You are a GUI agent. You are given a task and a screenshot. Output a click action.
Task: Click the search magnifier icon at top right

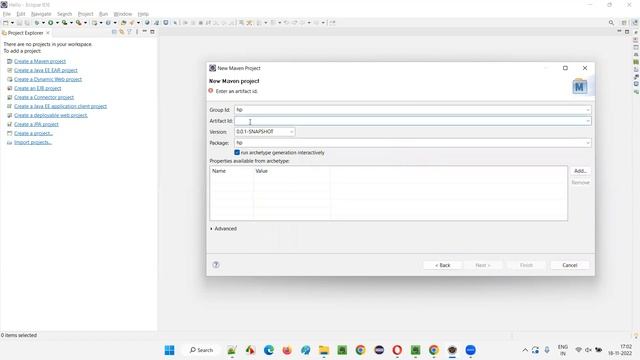(611, 23)
